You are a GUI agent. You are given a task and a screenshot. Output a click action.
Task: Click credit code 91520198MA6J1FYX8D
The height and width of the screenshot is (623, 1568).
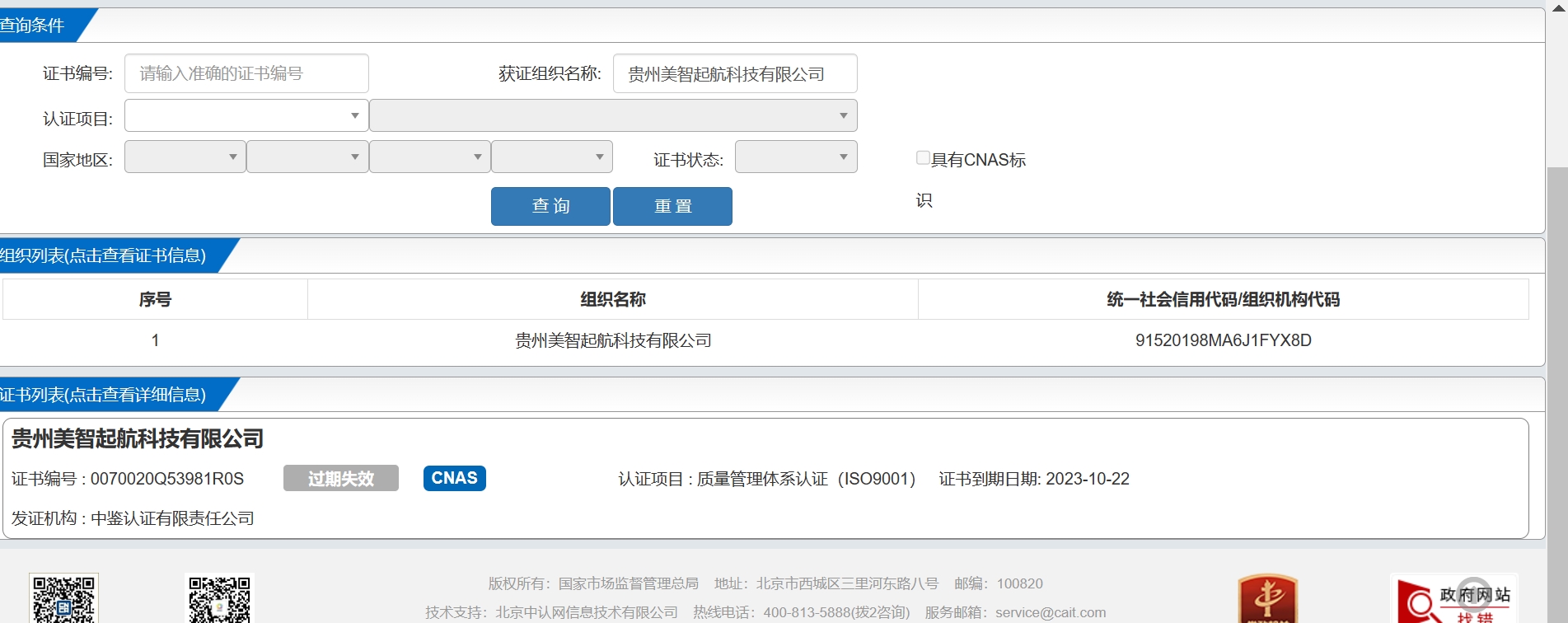pos(1224,340)
